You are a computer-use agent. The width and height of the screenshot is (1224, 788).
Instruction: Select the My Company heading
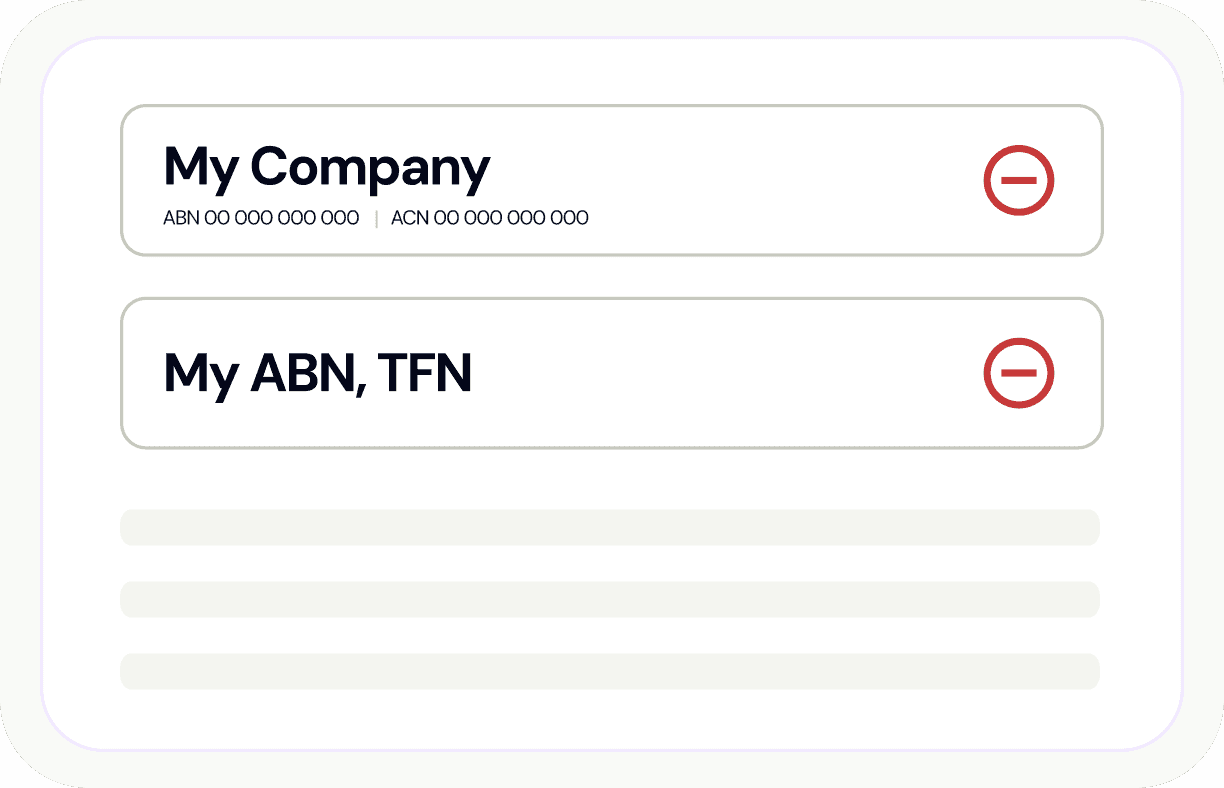(326, 167)
